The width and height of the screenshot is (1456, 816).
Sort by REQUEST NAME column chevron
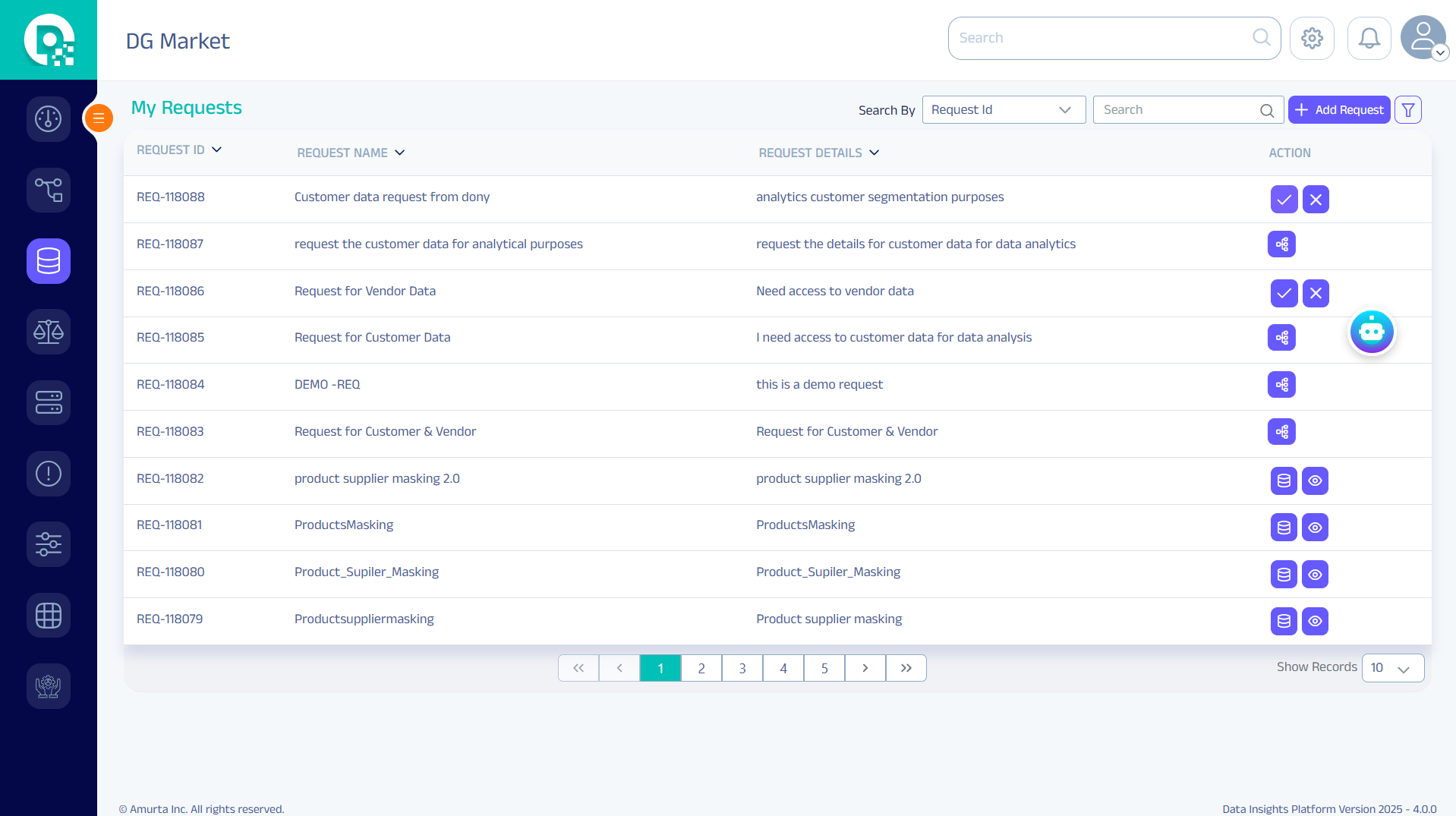(x=400, y=153)
